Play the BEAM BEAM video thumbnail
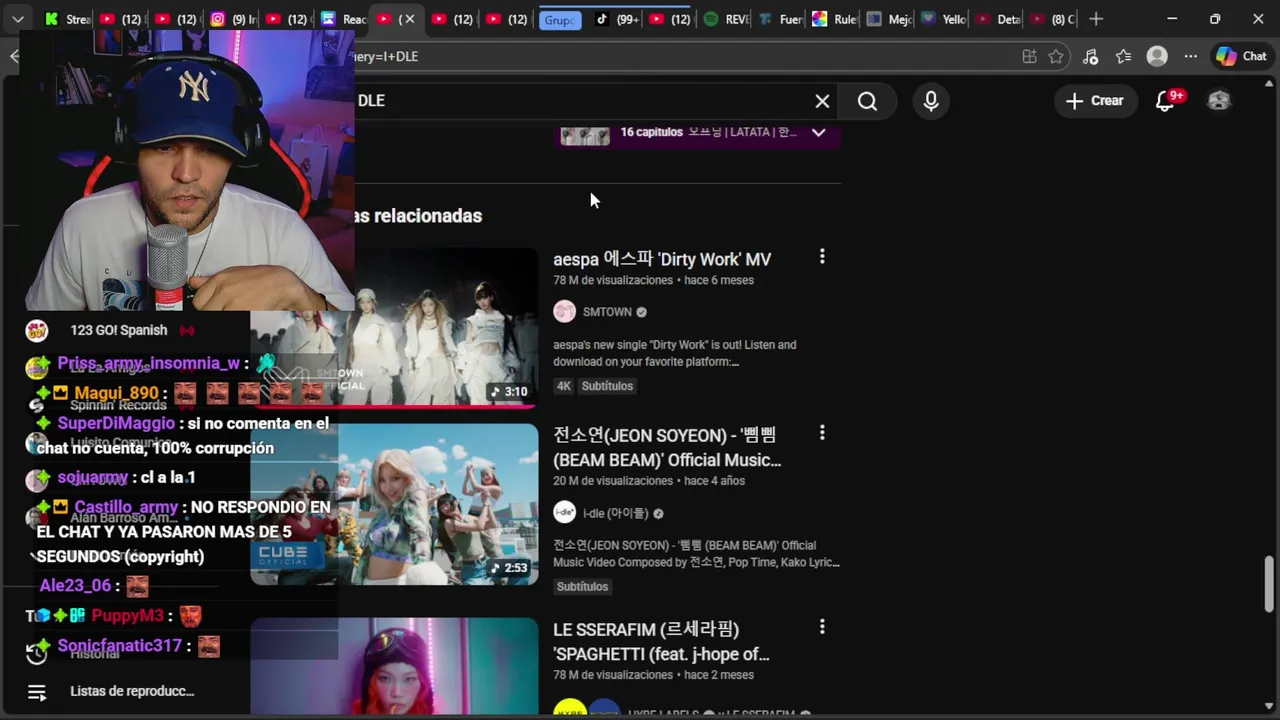 pos(438,504)
